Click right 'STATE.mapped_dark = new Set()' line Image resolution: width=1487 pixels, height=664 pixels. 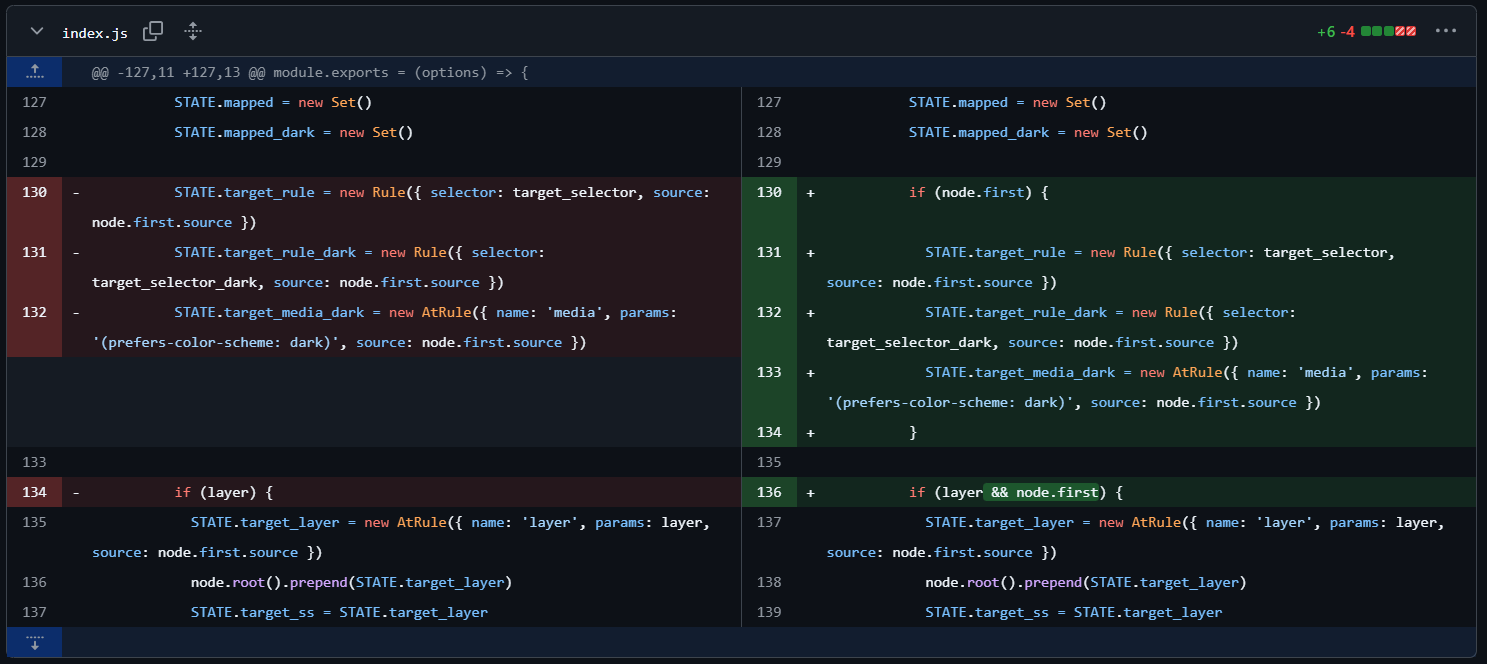point(1028,132)
